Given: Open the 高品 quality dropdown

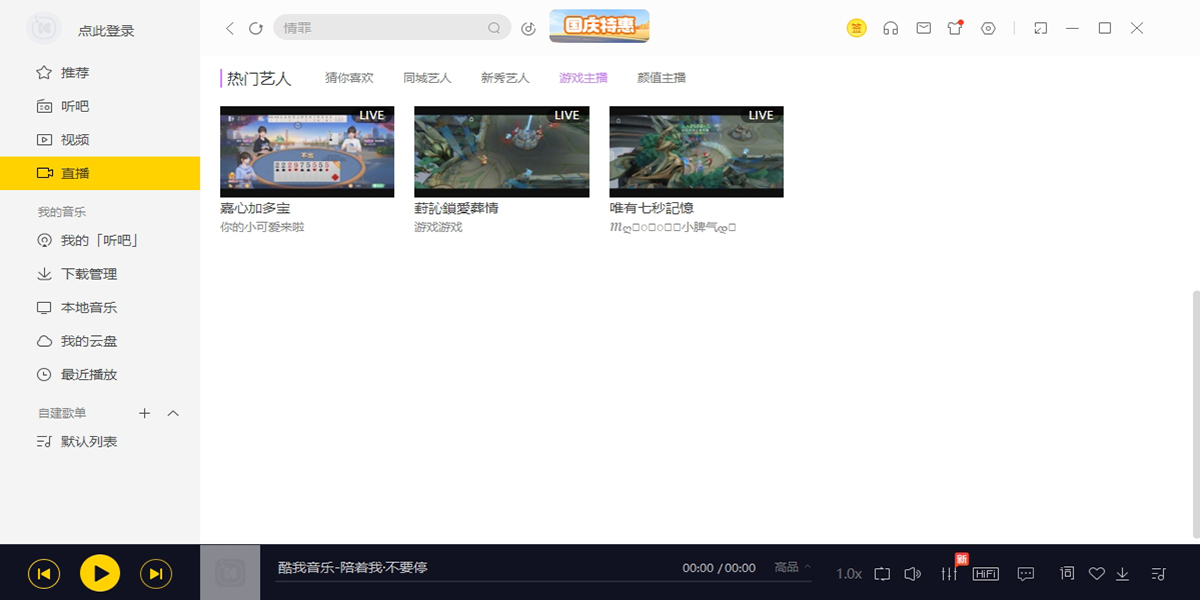Looking at the screenshot, I should tap(793, 568).
